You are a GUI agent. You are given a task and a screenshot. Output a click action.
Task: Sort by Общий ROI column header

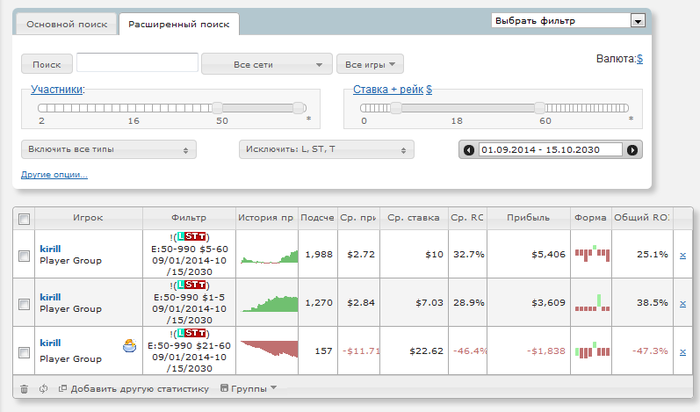click(x=642, y=218)
